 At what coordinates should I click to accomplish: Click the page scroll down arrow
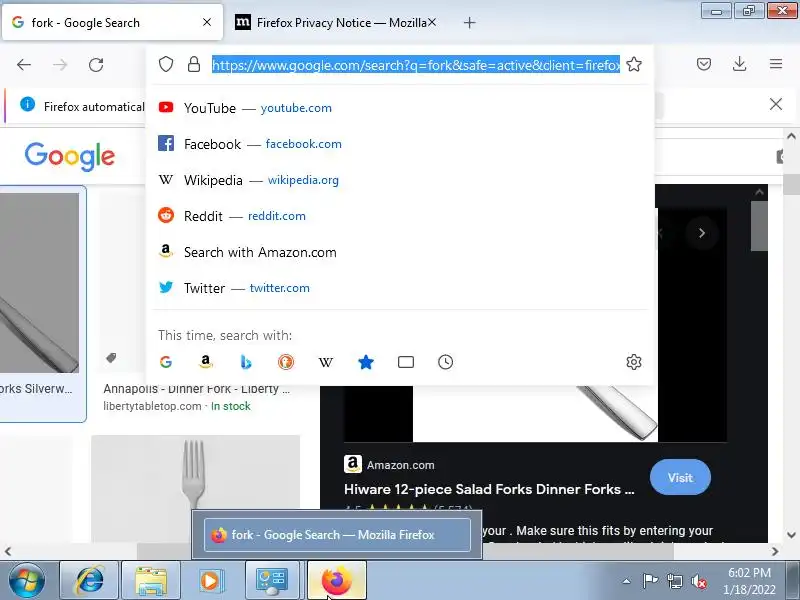(791, 535)
